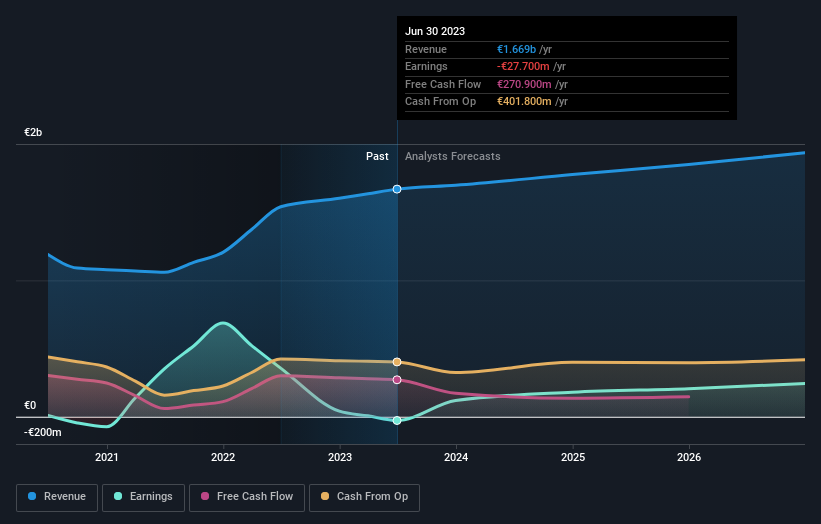Click the €401.800m cash from op value
Screen dimensions: 821x524
click(x=524, y=102)
